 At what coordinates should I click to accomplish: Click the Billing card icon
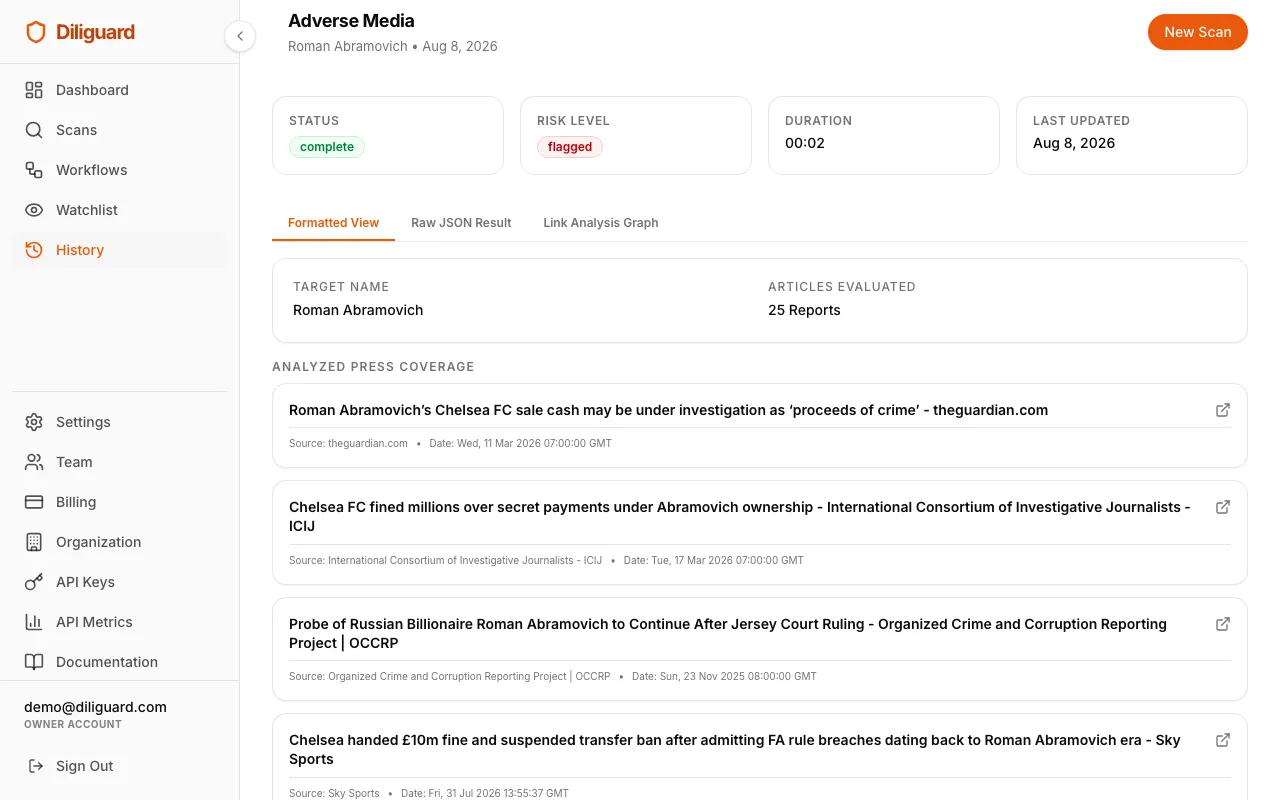tap(34, 502)
